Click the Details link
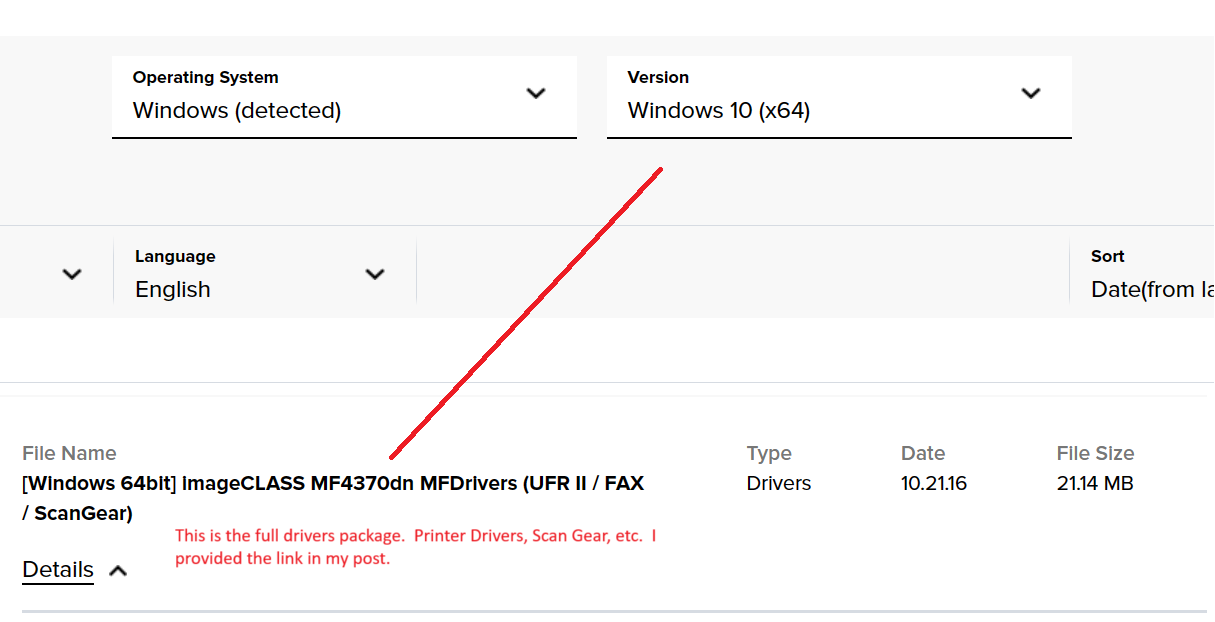 pyautogui.click(x=58, y=570)
